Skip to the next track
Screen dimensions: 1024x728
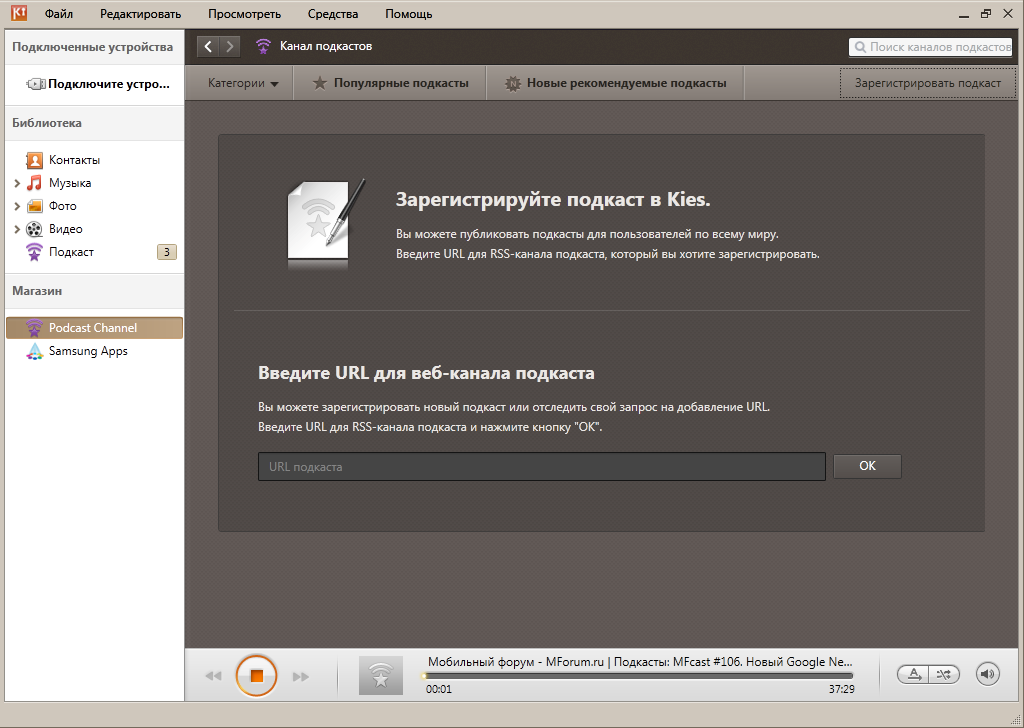coord(300,676)
